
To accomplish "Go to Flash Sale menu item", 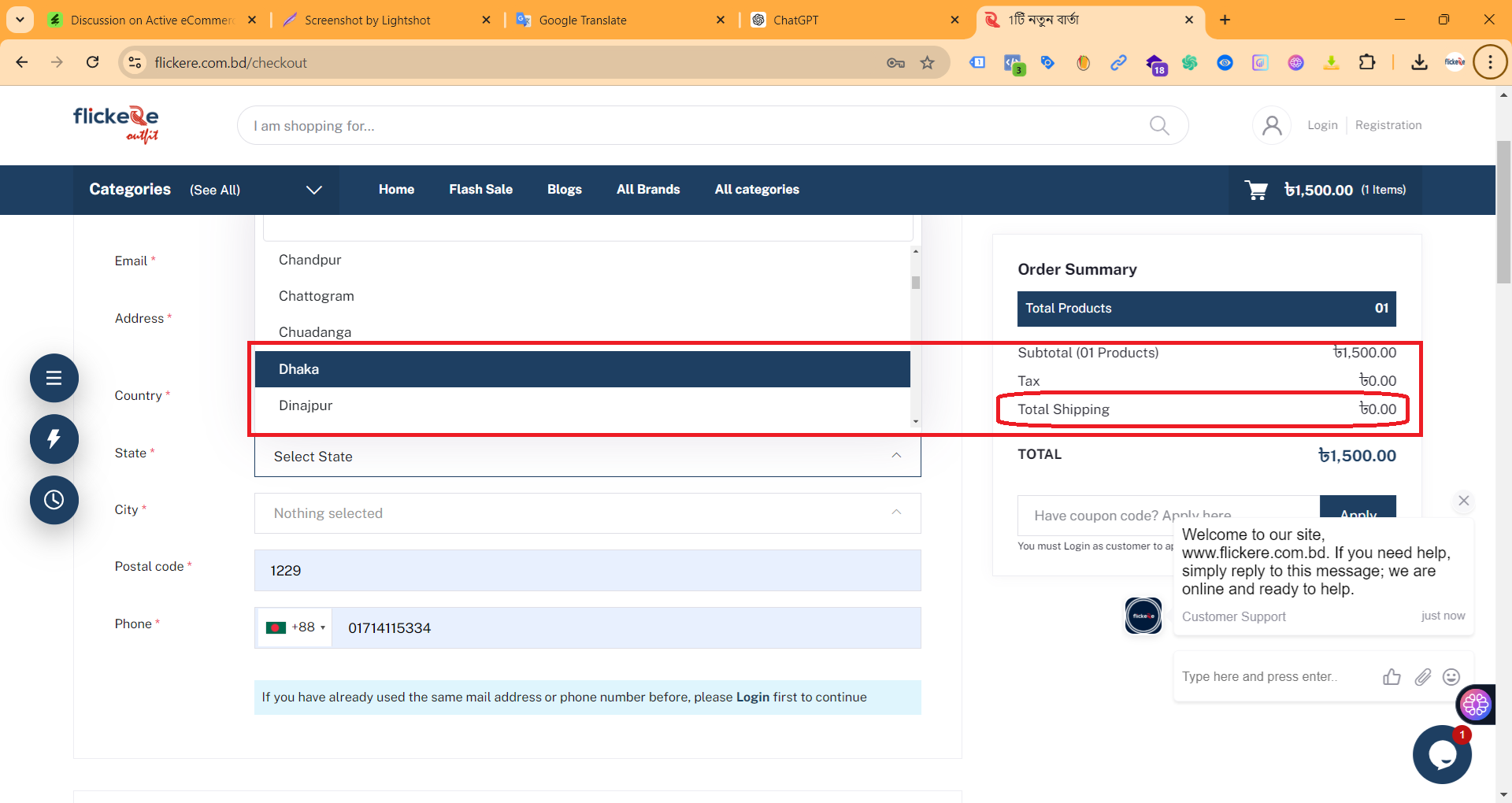I will pyautogui.click(x=480, y=190).
